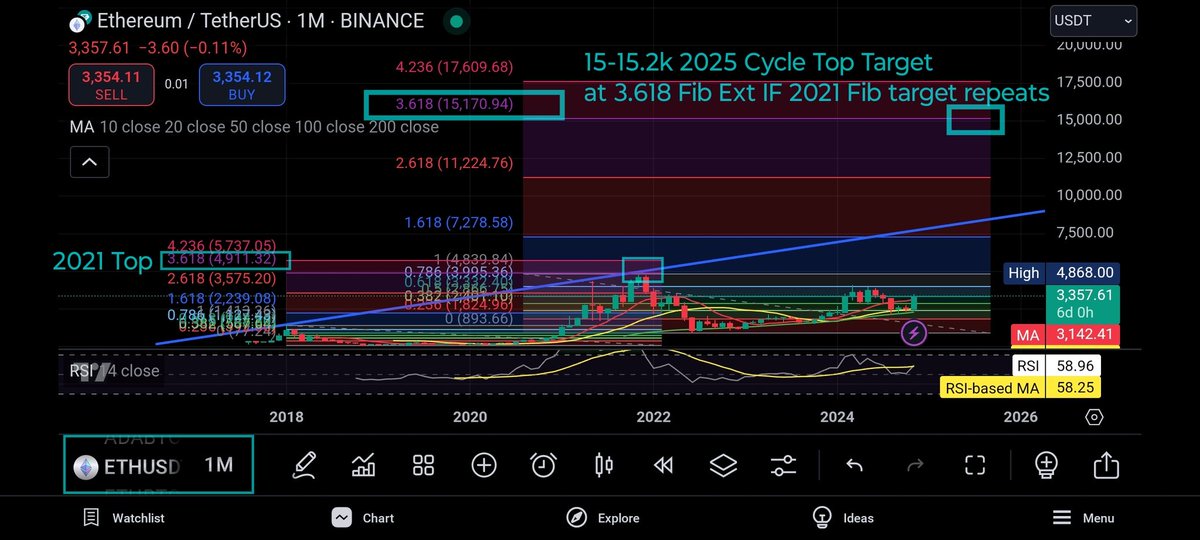
Task: Open the Watchlist tab
Action: 125,517
